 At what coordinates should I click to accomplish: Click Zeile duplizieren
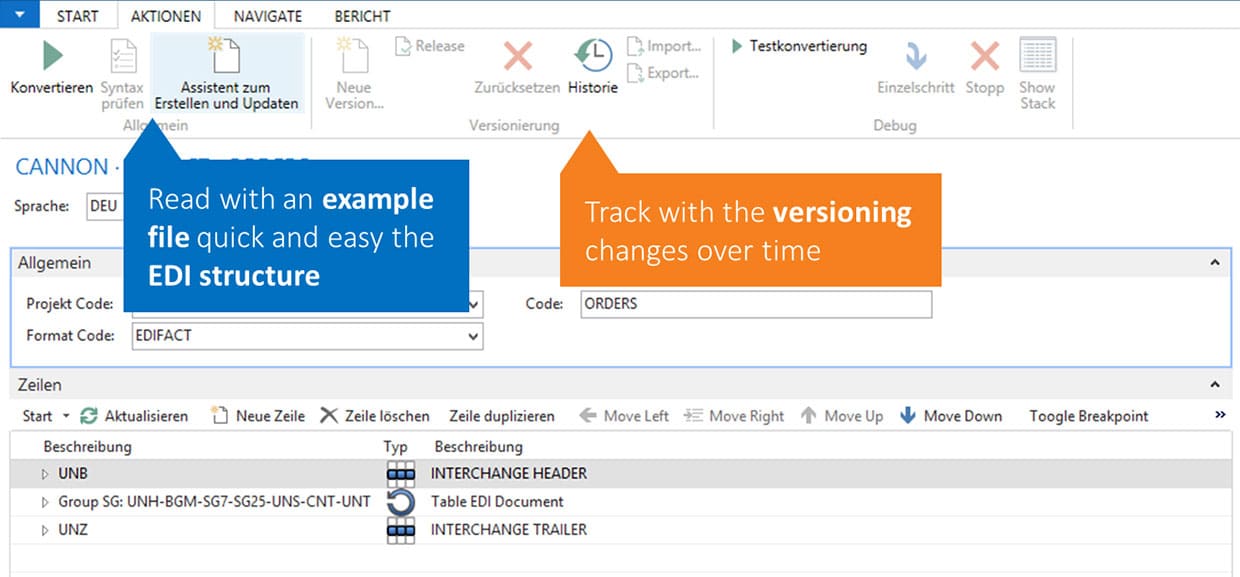tap(502, 416)
